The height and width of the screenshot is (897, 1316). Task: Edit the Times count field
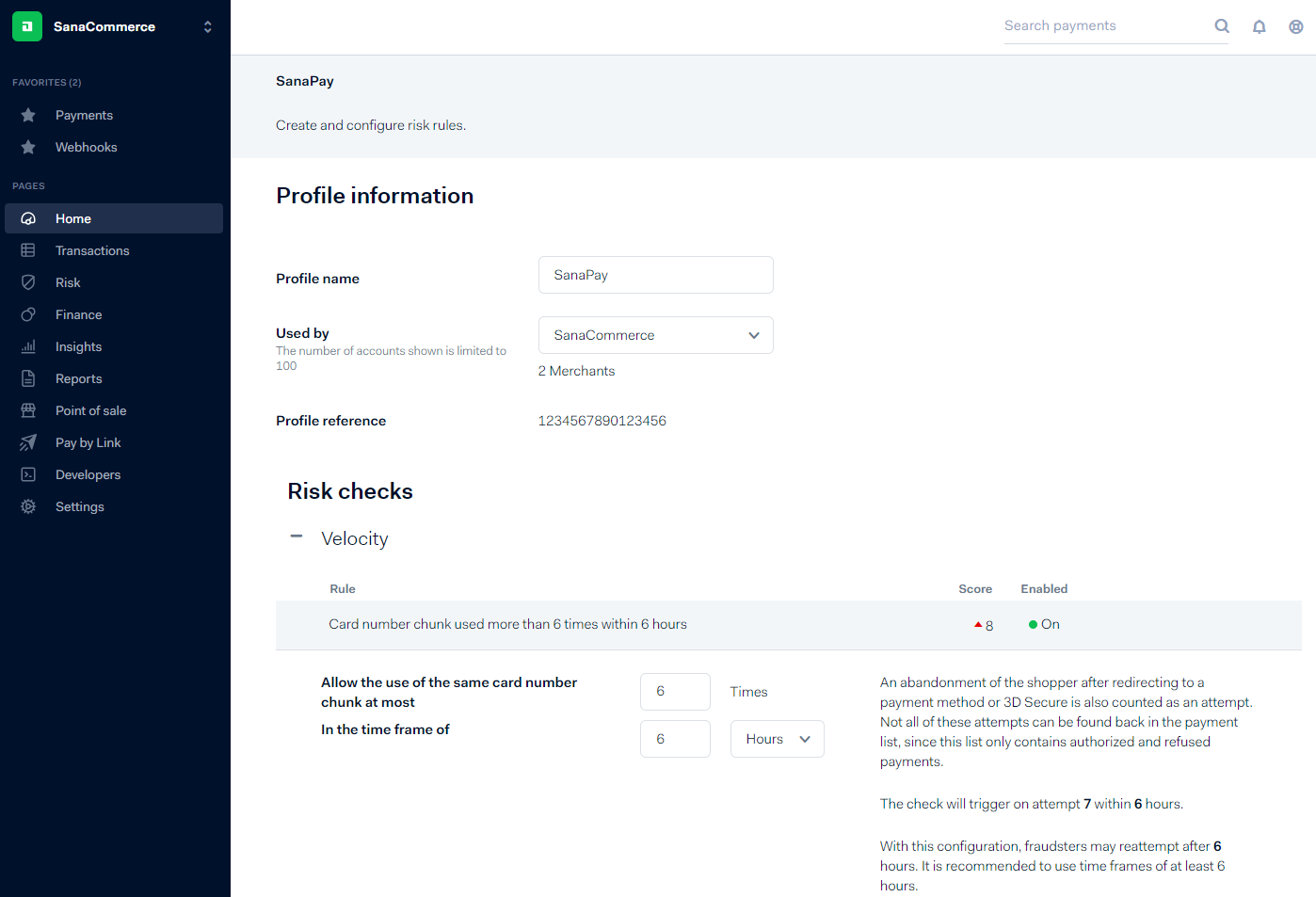point(675,692)
